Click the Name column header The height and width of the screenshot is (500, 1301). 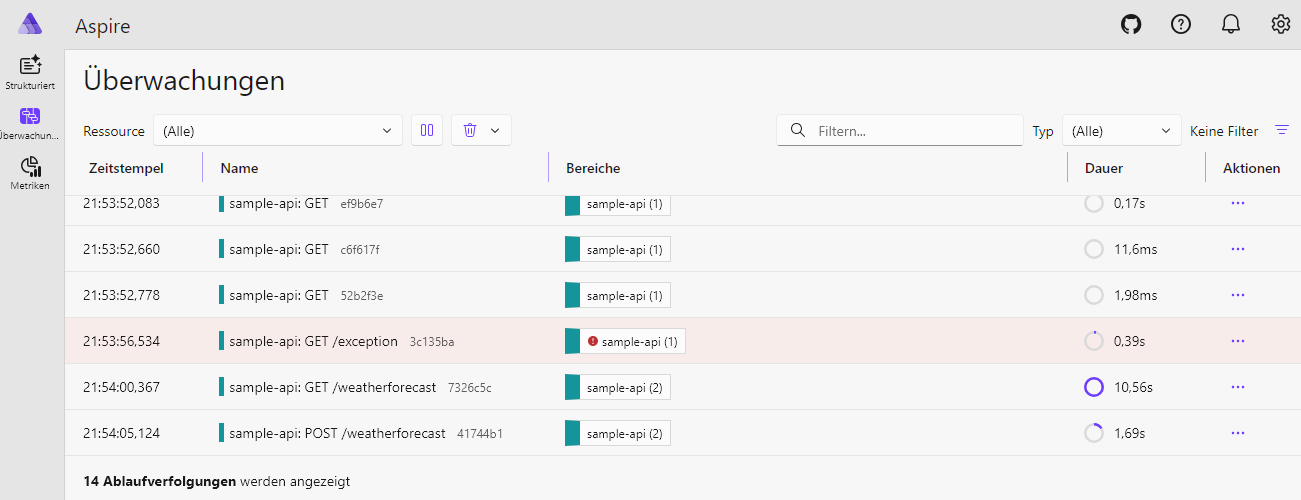pos(239,168)
